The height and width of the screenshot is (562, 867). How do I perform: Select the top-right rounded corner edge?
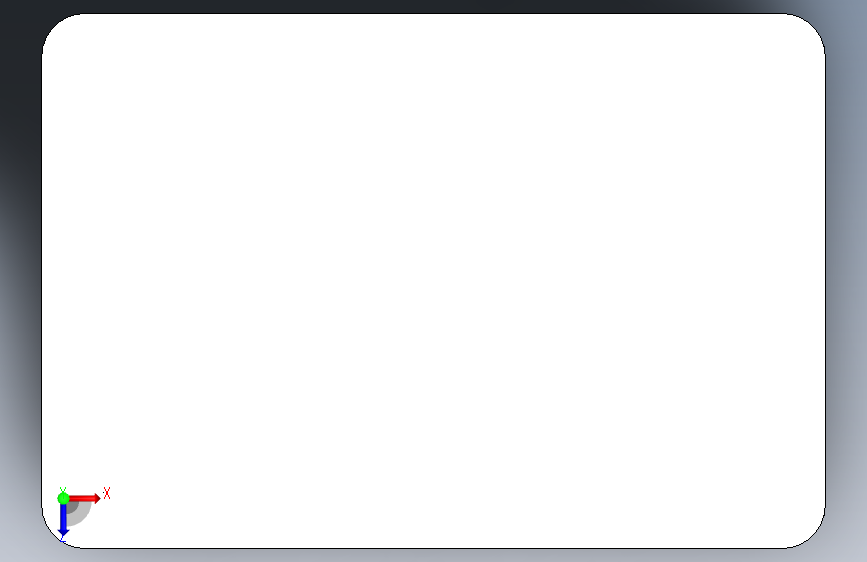click(813, 26)
